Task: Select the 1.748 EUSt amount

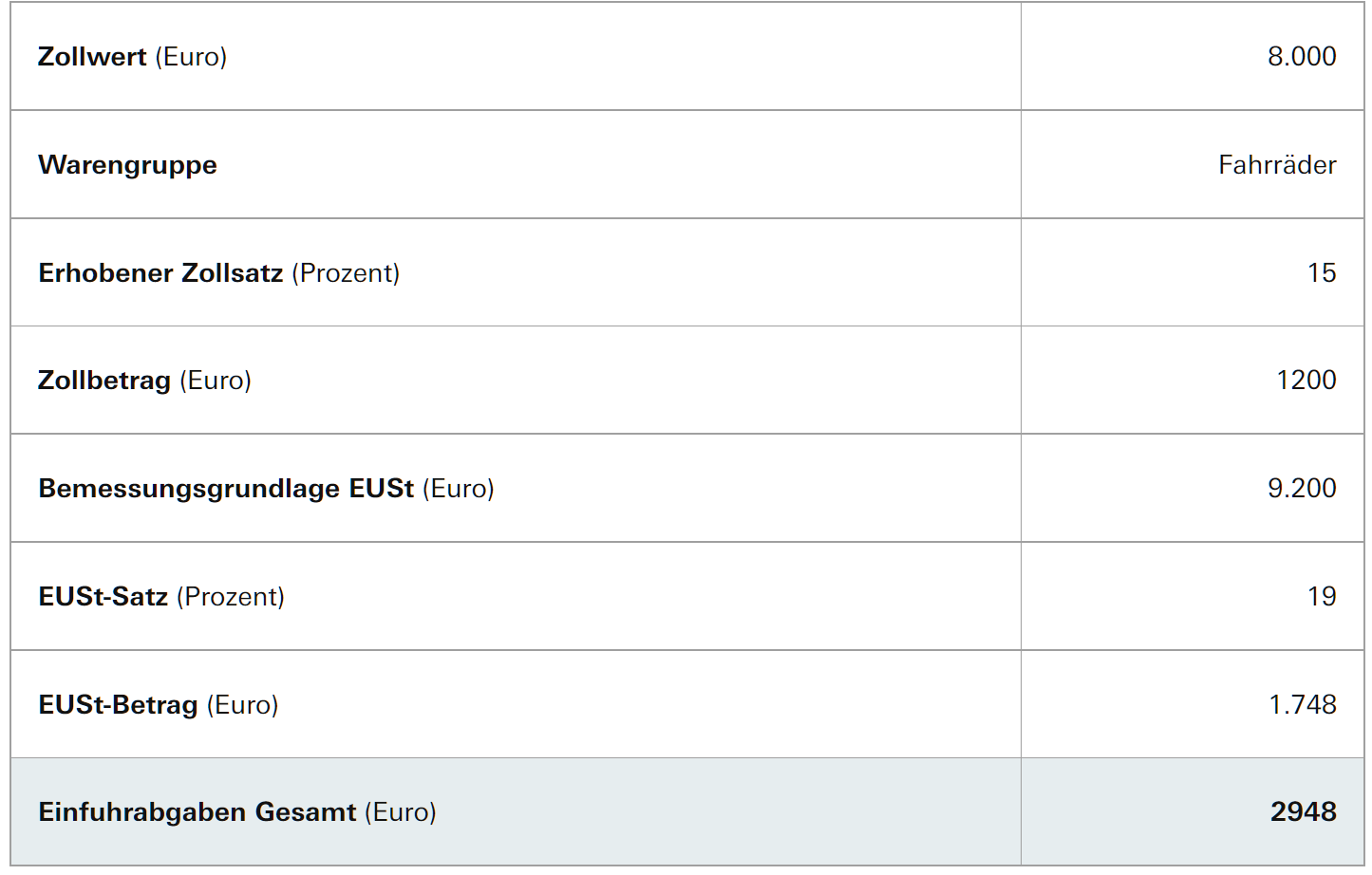Action: [x=1302, y=705]
